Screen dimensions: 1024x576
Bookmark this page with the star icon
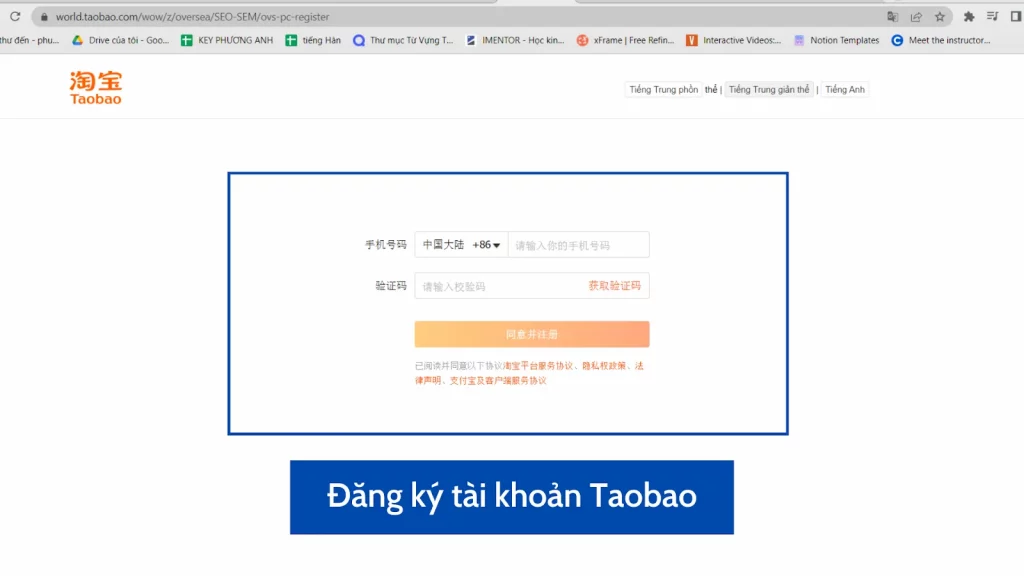coord(940,17)
